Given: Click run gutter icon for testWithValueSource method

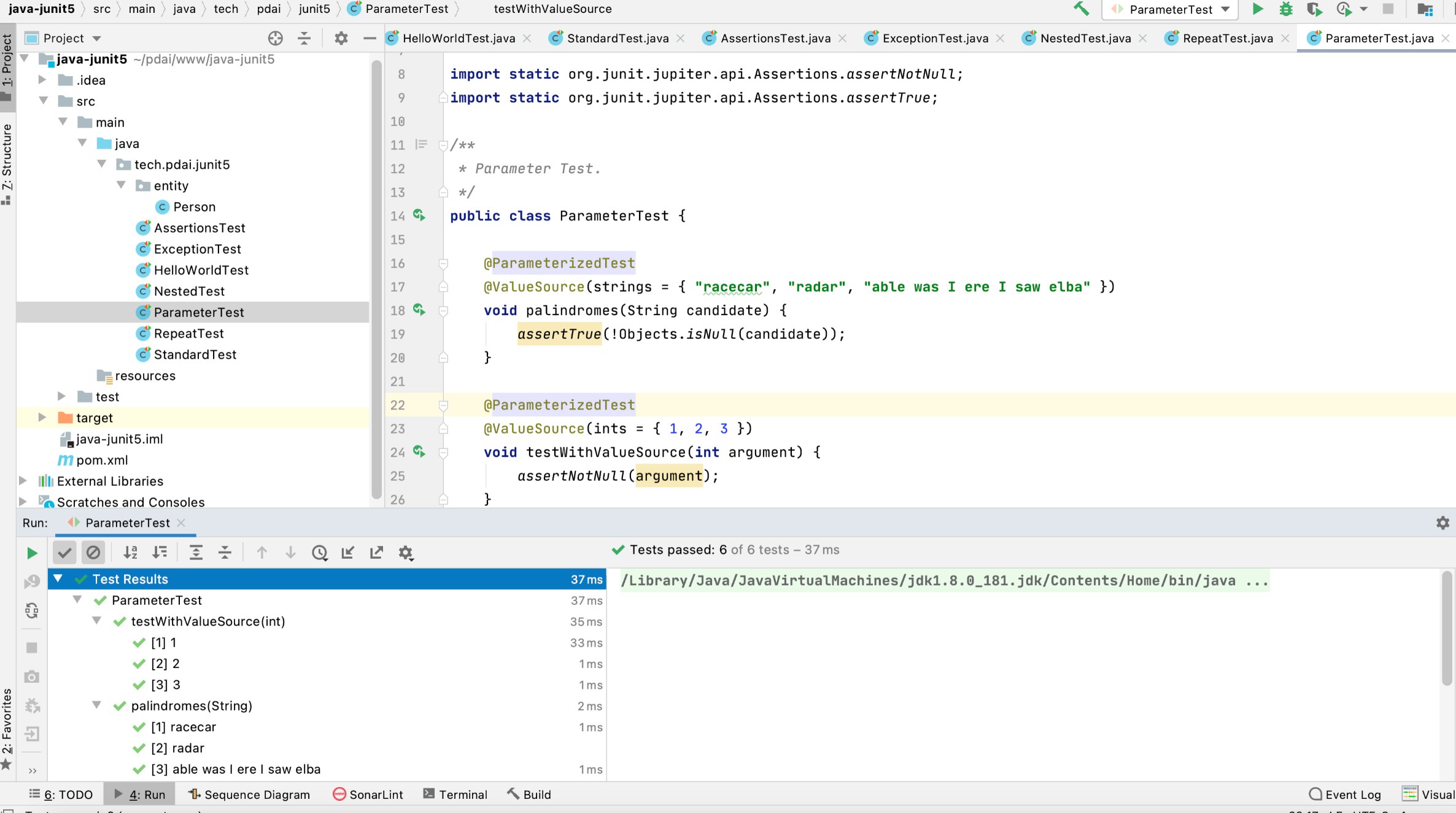Looking at the screenshot, I should tap(419, 451).
